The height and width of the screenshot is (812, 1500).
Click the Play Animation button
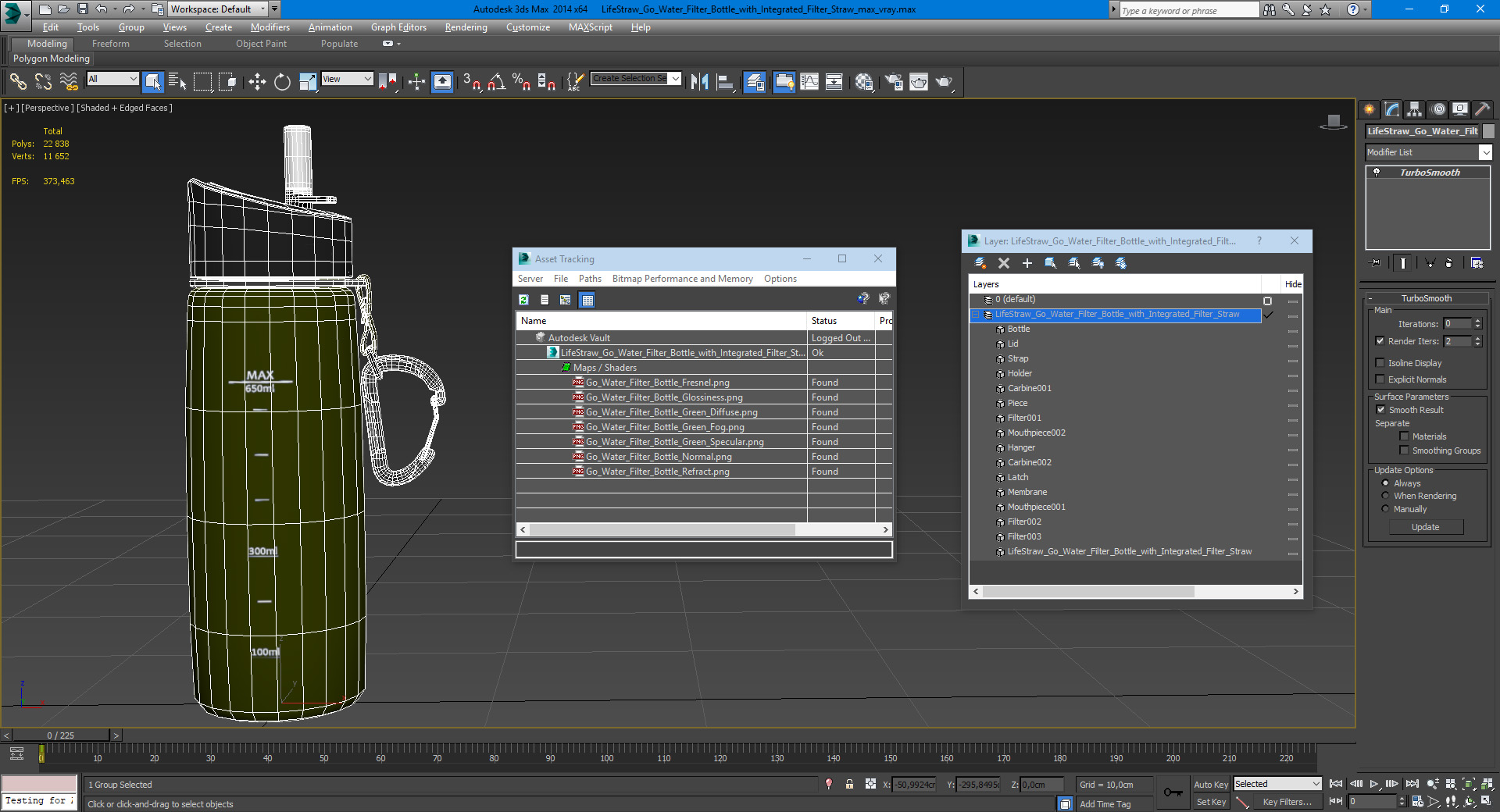[1373, 784]
